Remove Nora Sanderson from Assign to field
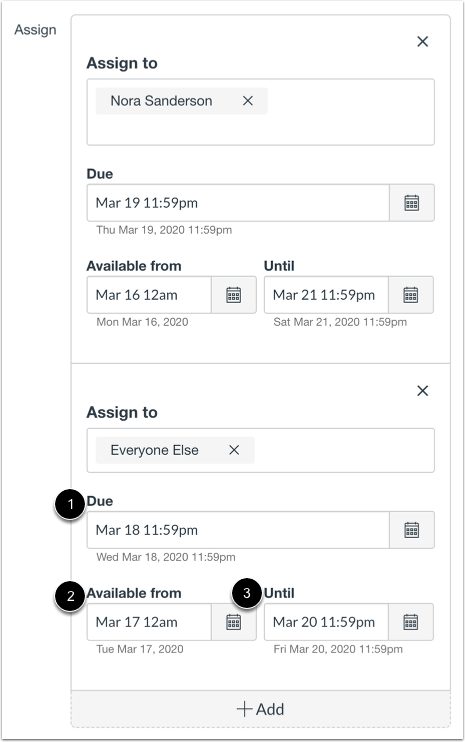This screenshot has width=465, height=742. point(248,101)
